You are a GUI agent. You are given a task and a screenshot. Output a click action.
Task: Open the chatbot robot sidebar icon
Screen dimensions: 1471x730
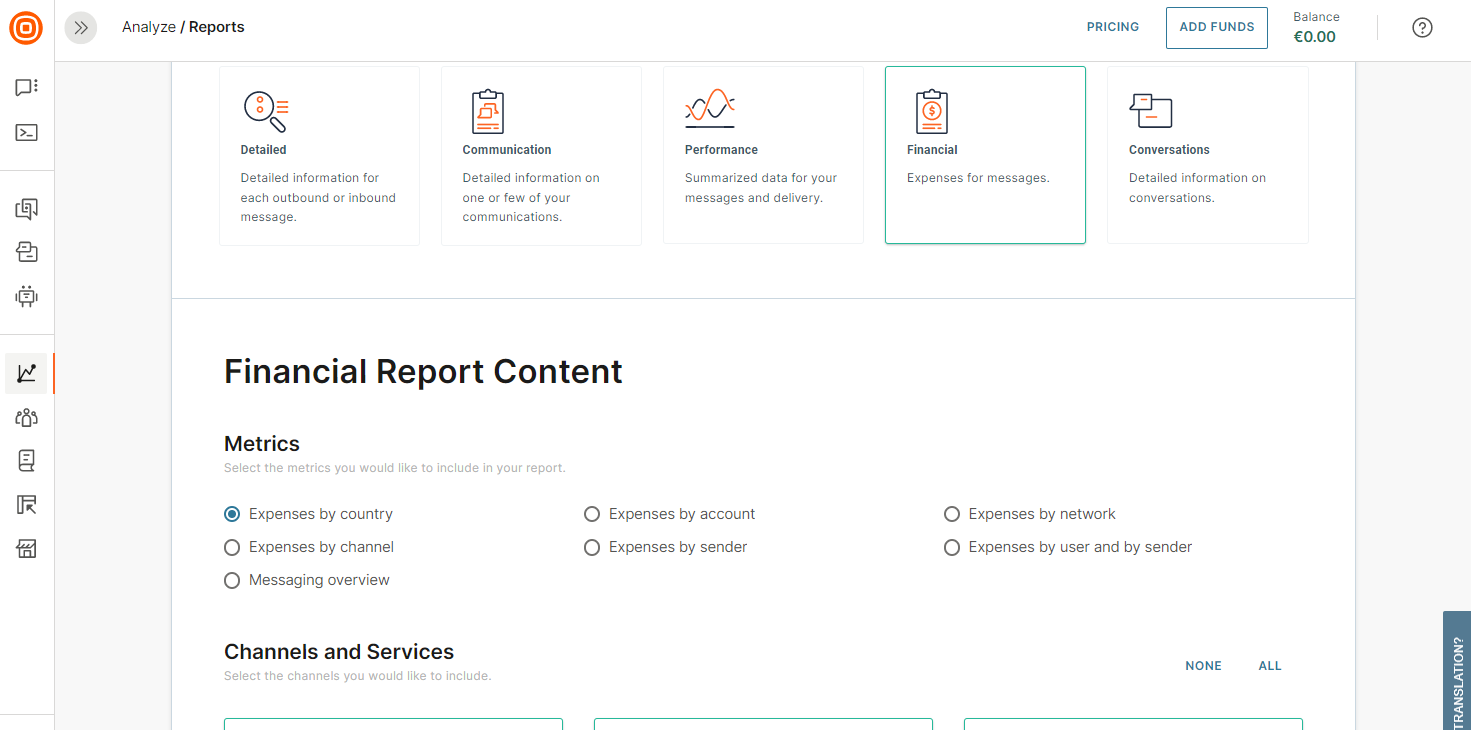27,296
